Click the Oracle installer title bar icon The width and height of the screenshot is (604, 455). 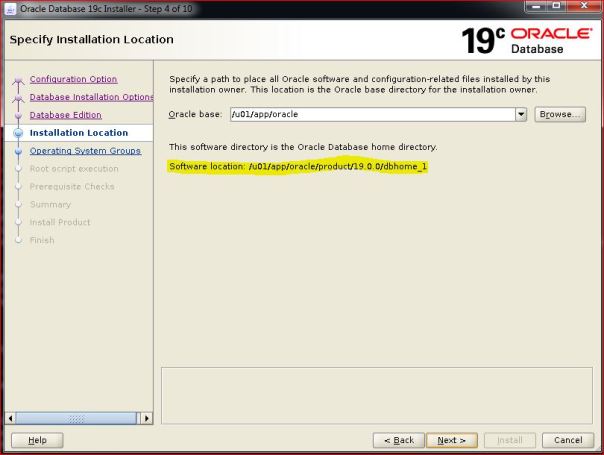click(11, 10)
